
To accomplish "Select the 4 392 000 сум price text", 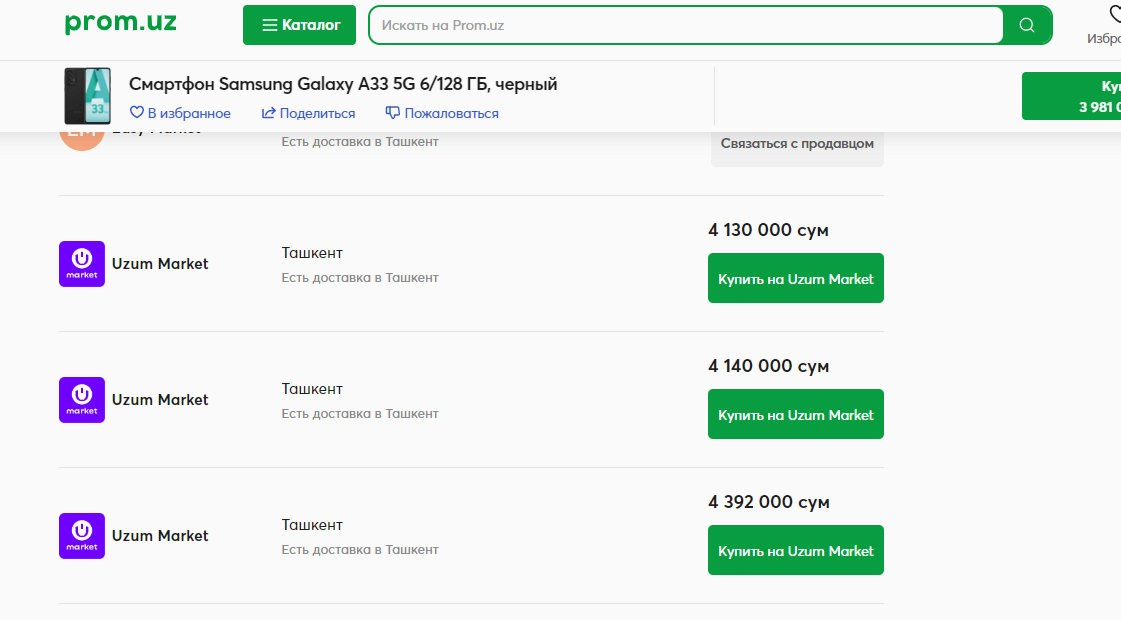I will tap(769, 502).
